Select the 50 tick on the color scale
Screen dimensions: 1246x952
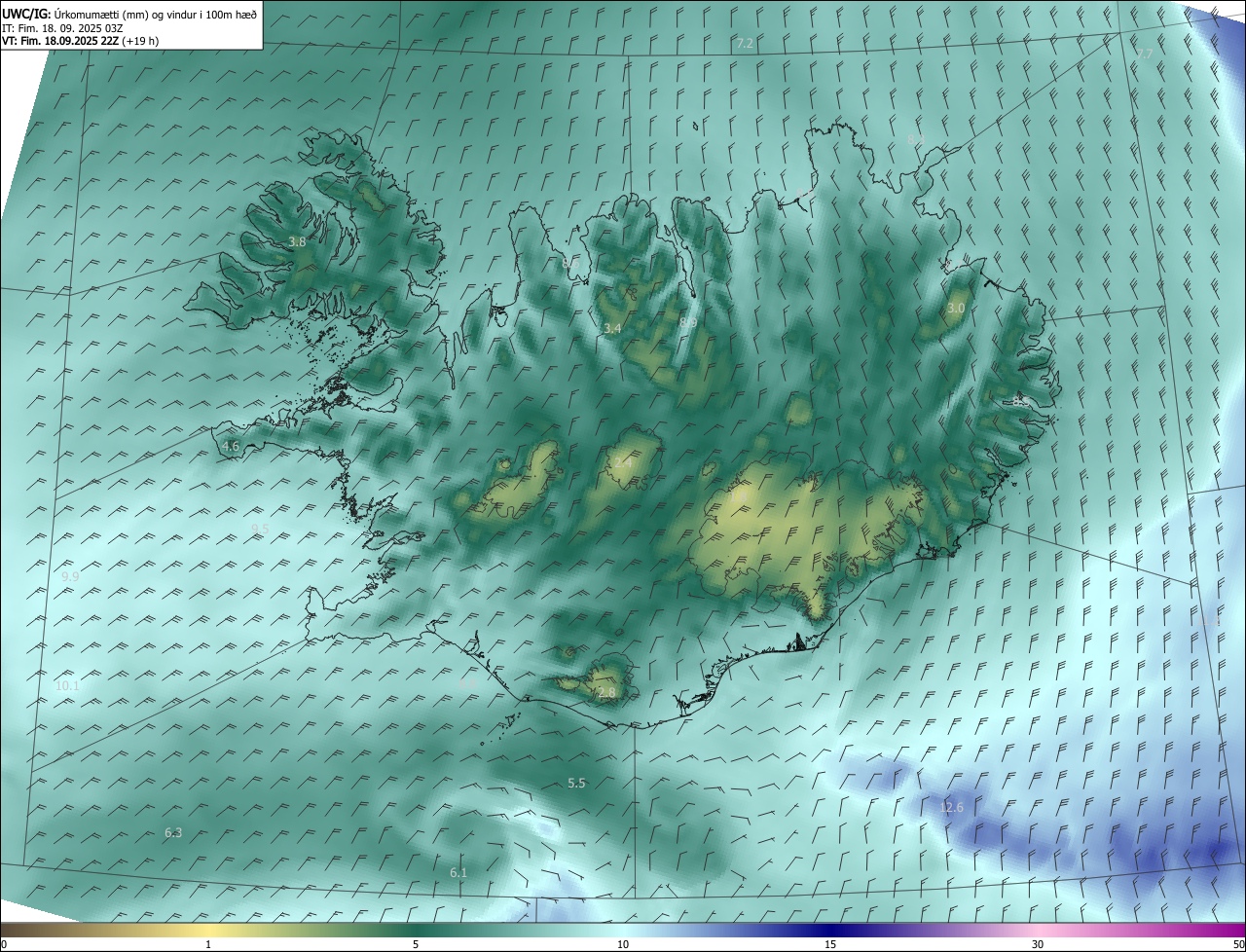click(x=1238, y=945)
